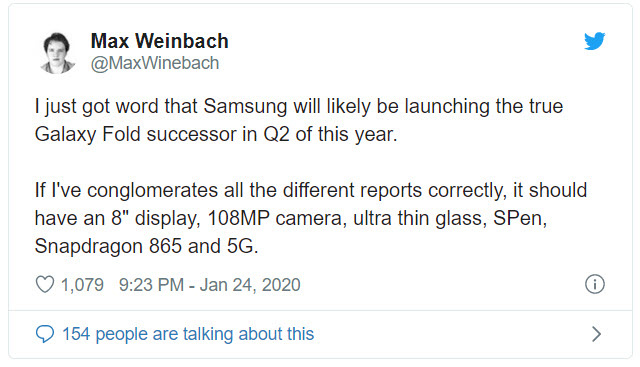Click the 'ultra thin glass, SPen' words
640x367 pixels.
[450, 218]
